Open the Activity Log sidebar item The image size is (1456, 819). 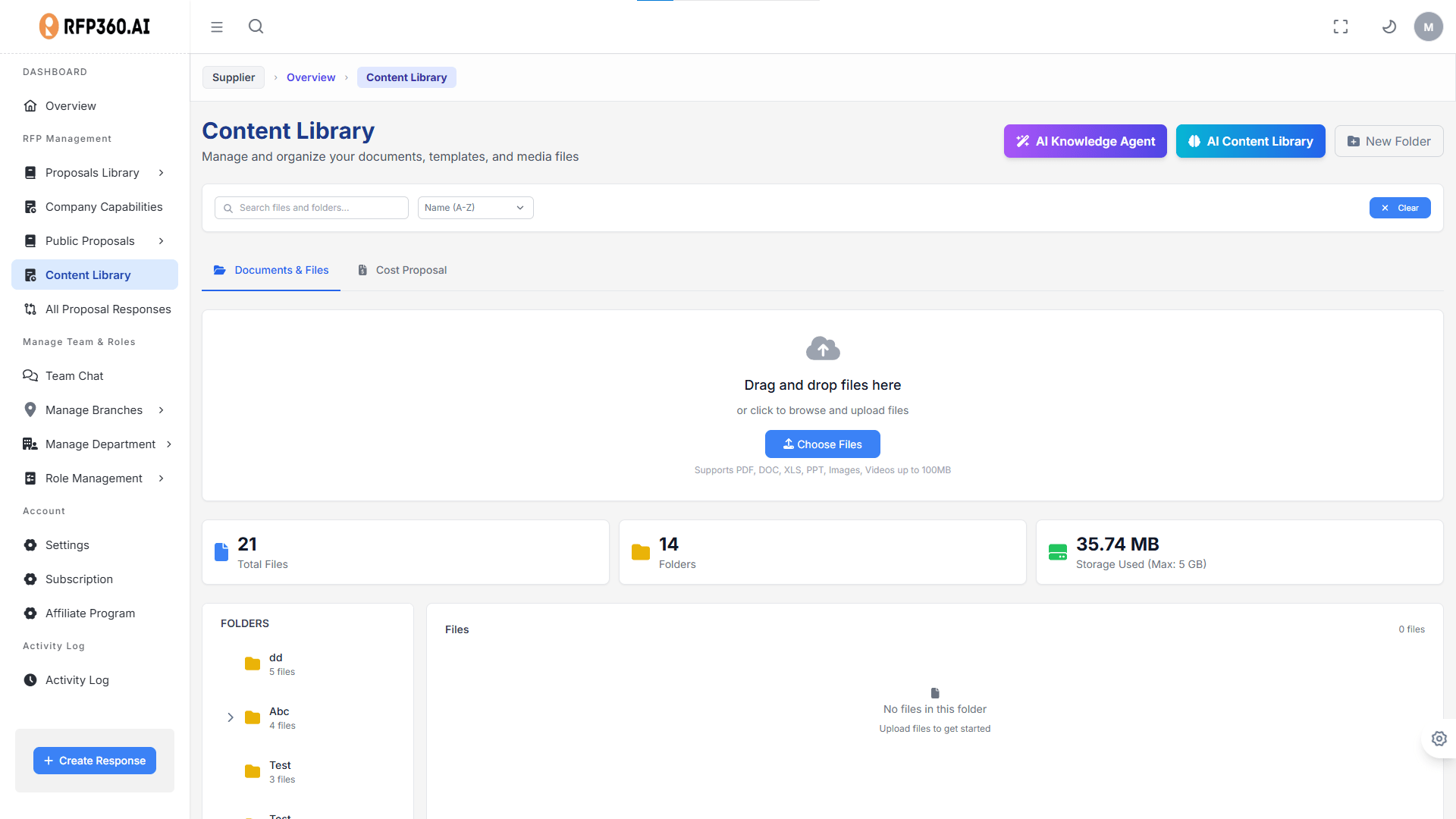(77, 680)
